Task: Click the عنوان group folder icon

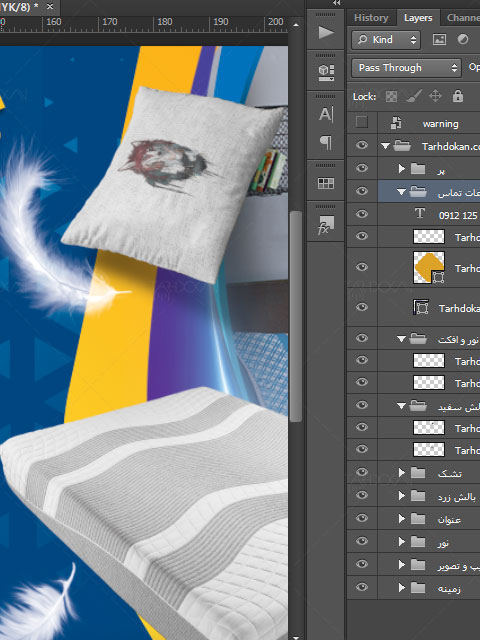Action: pos(418,519)
